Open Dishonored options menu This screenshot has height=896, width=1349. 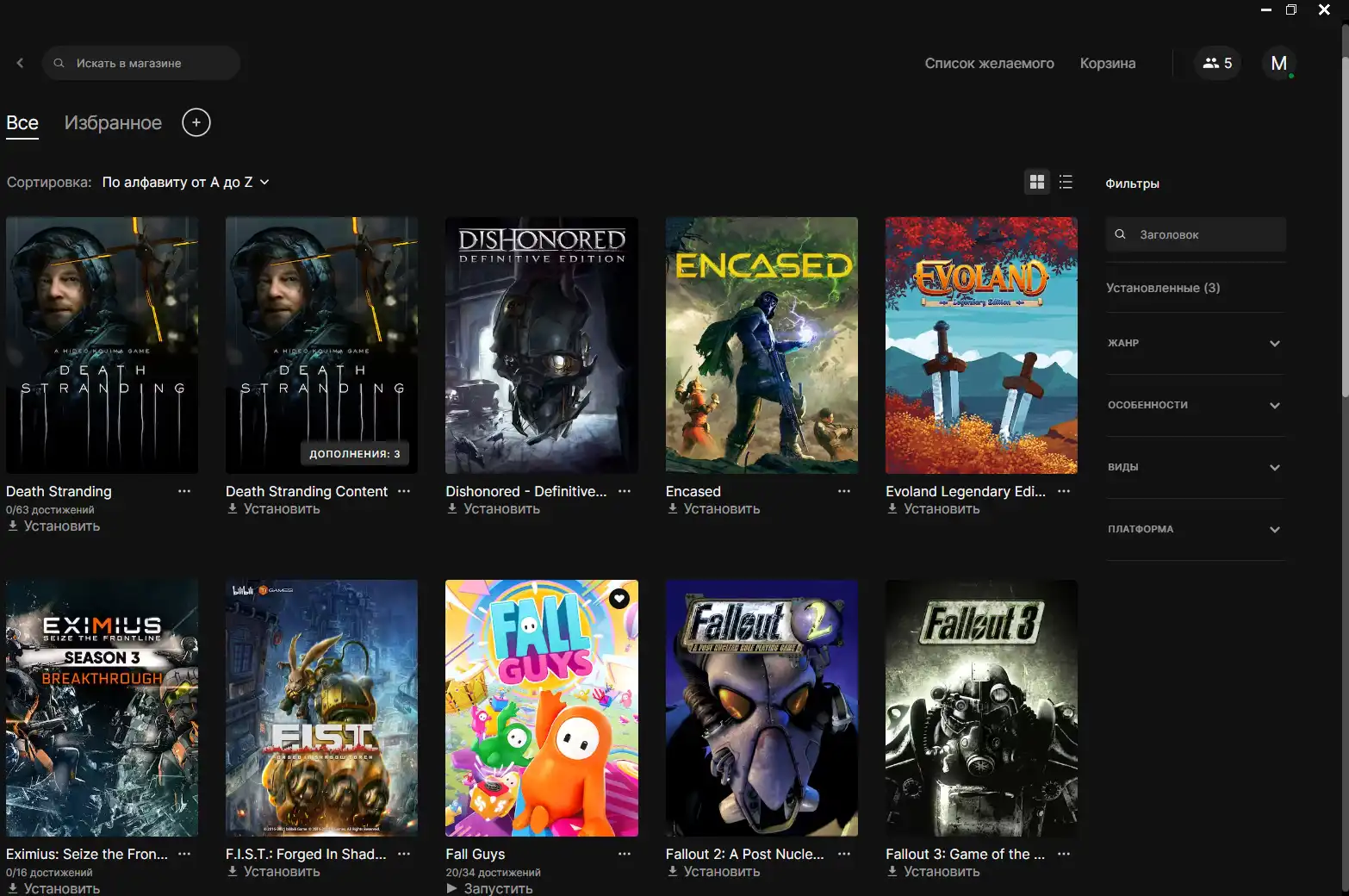[x=625, y=491]
